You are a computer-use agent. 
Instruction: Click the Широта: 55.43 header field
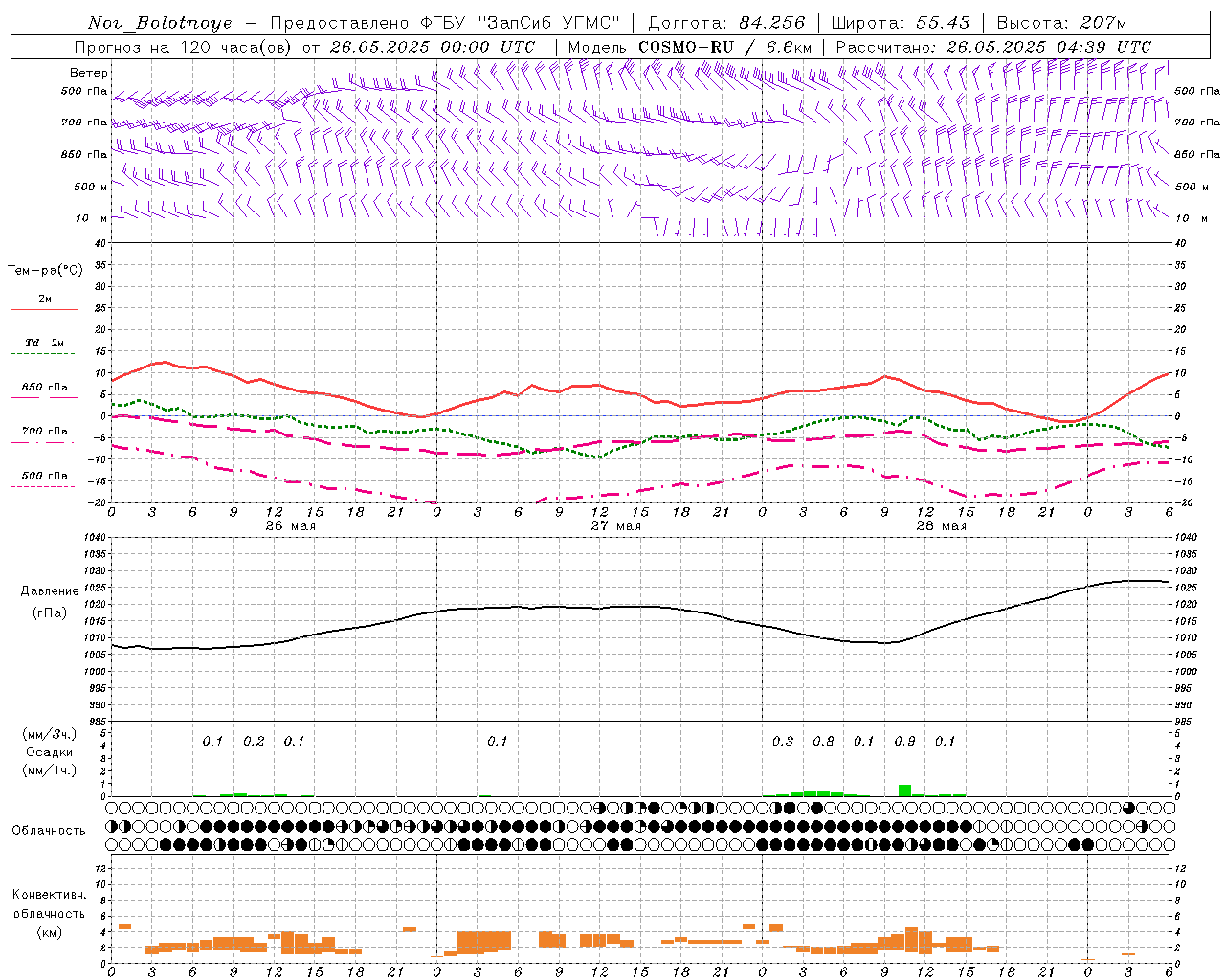(901, 23)
